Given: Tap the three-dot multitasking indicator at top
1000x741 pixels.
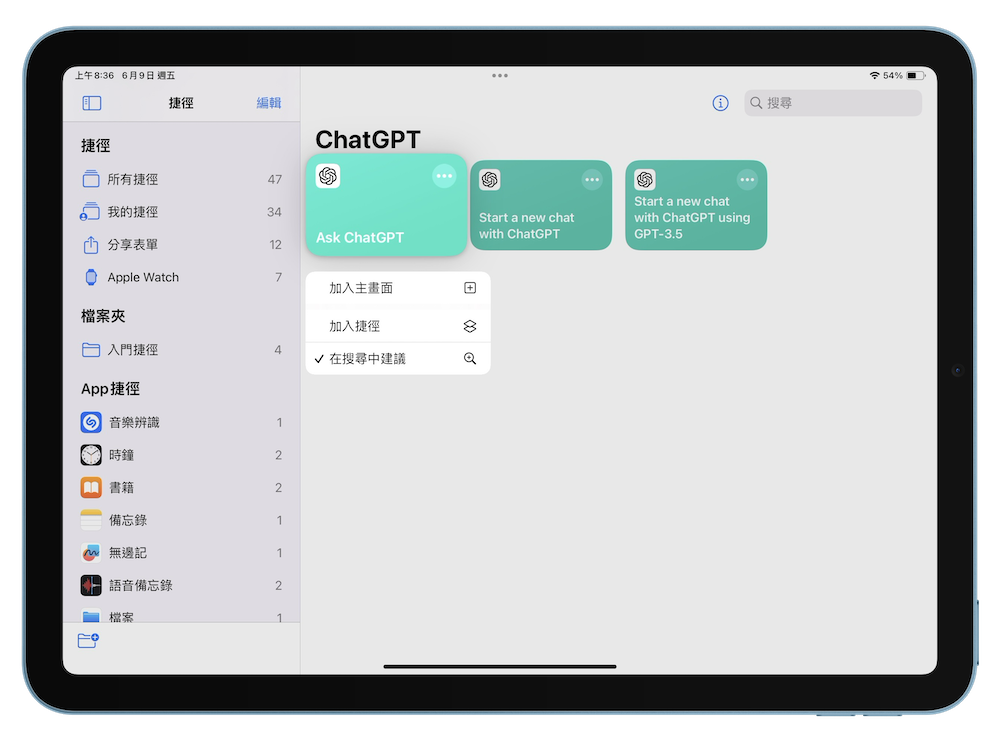Looking at the screenshot, I should coord(500,75).
